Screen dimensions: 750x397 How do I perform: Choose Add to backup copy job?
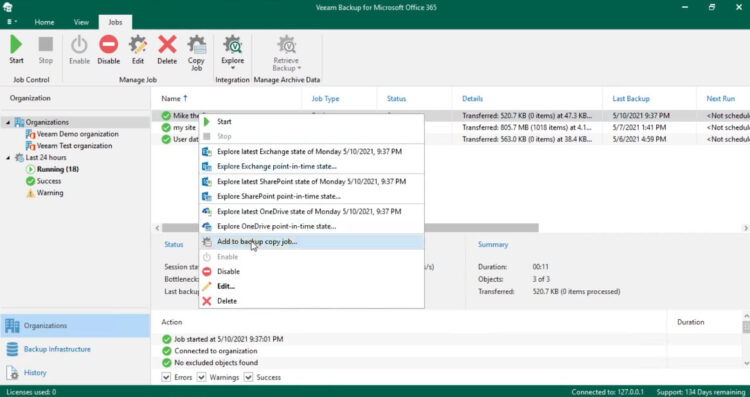click(311, 242)
